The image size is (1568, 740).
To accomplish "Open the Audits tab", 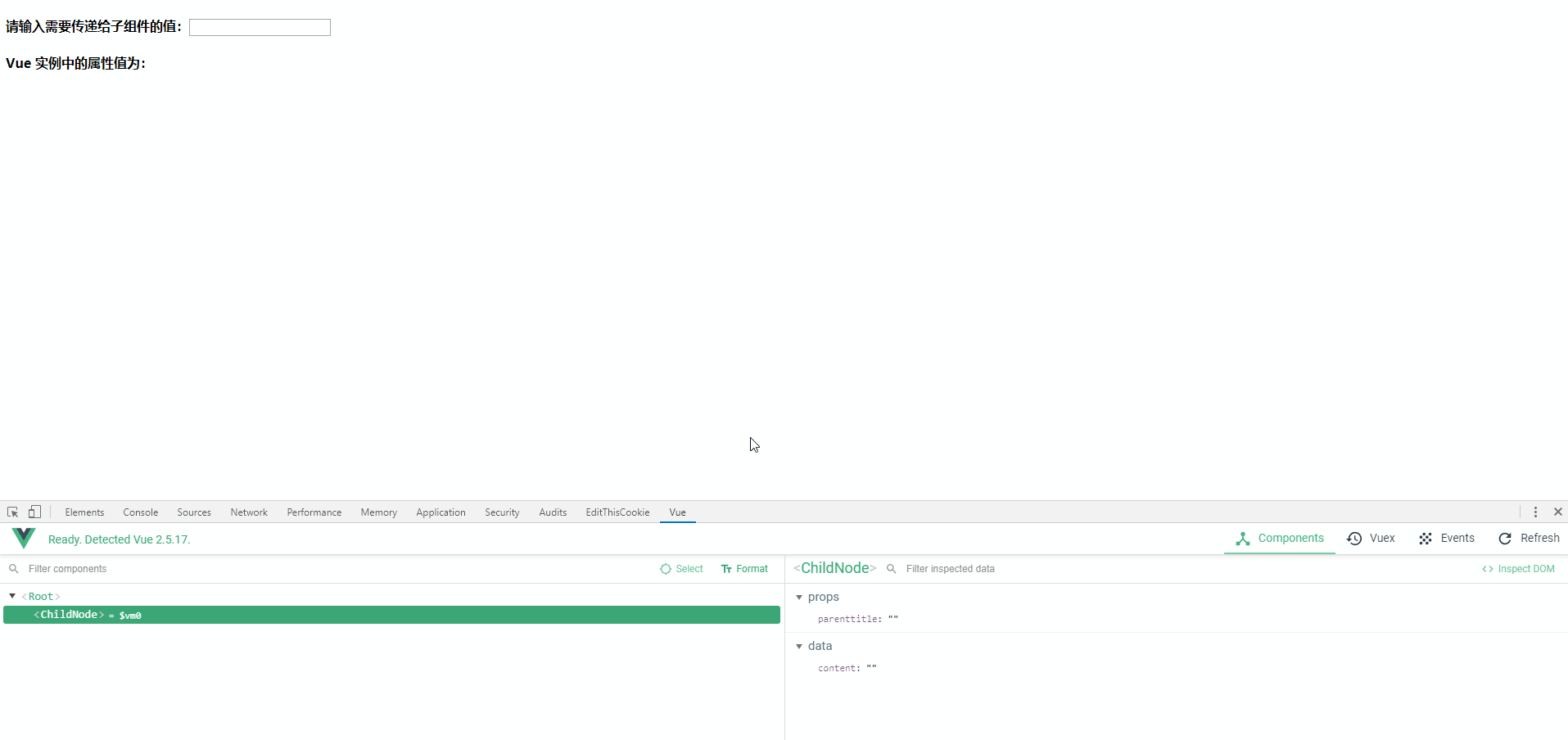I will [553, 512].
